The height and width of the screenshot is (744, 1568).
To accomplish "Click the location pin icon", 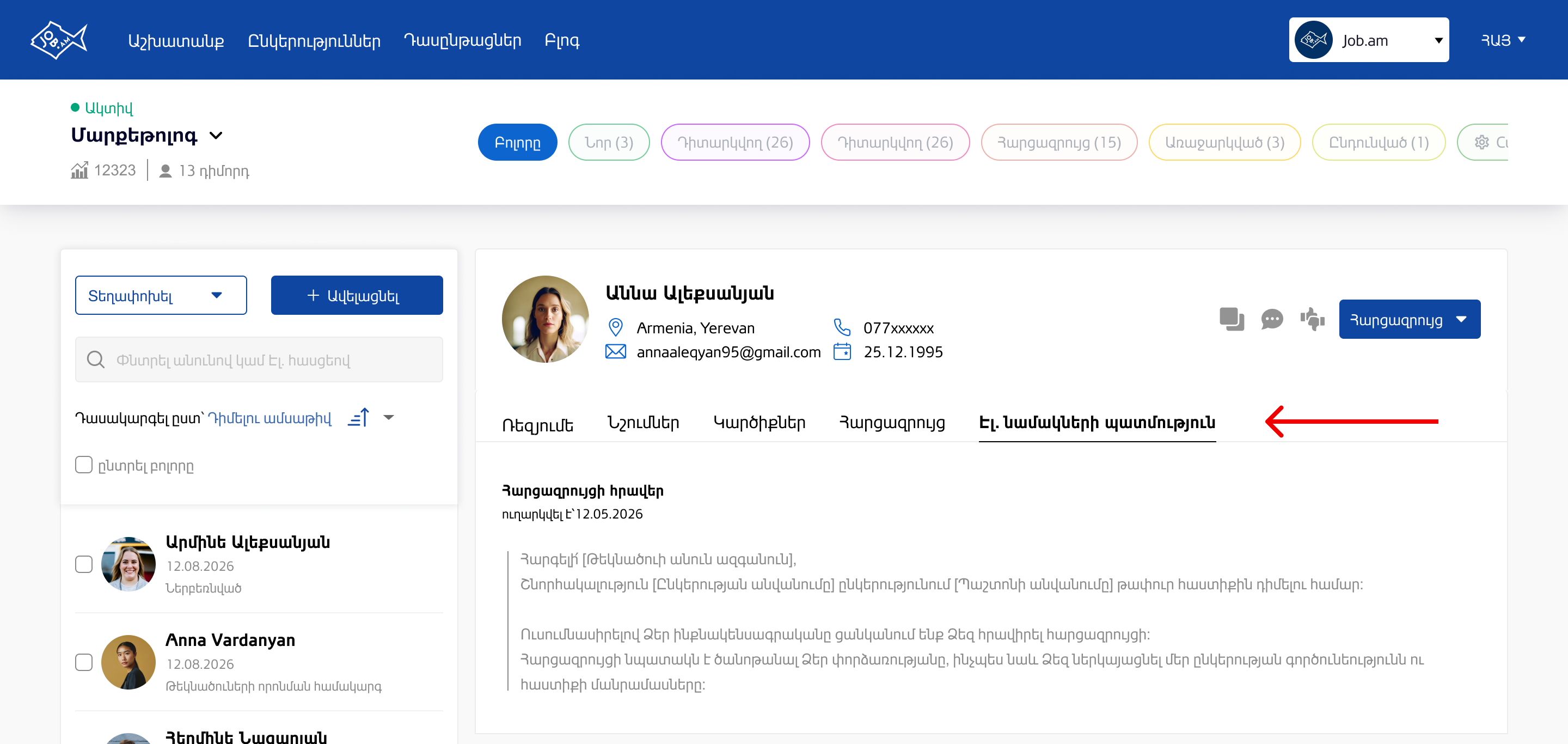I will point(615,327).
